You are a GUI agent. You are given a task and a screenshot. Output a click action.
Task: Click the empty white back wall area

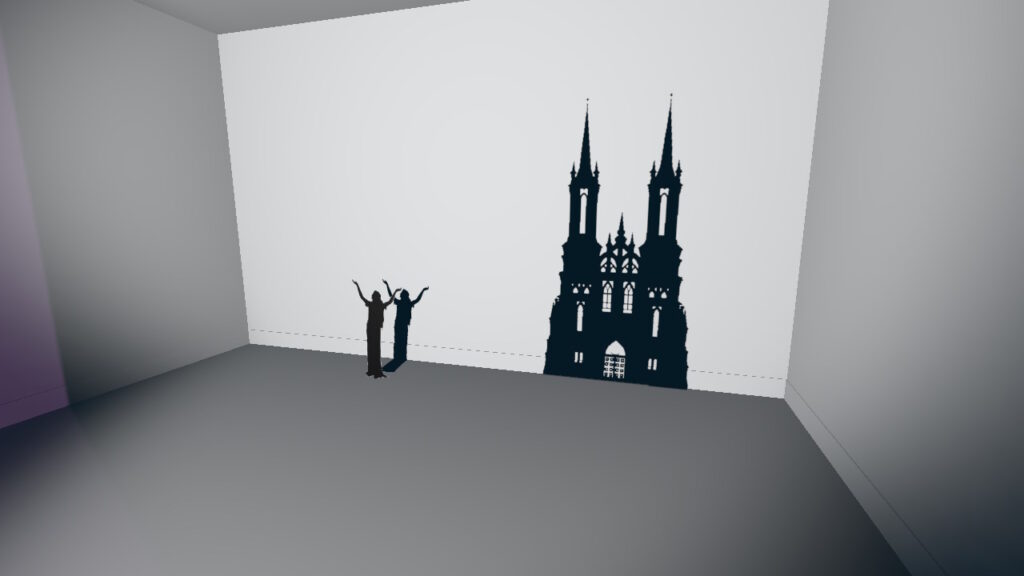pos(400,150)
